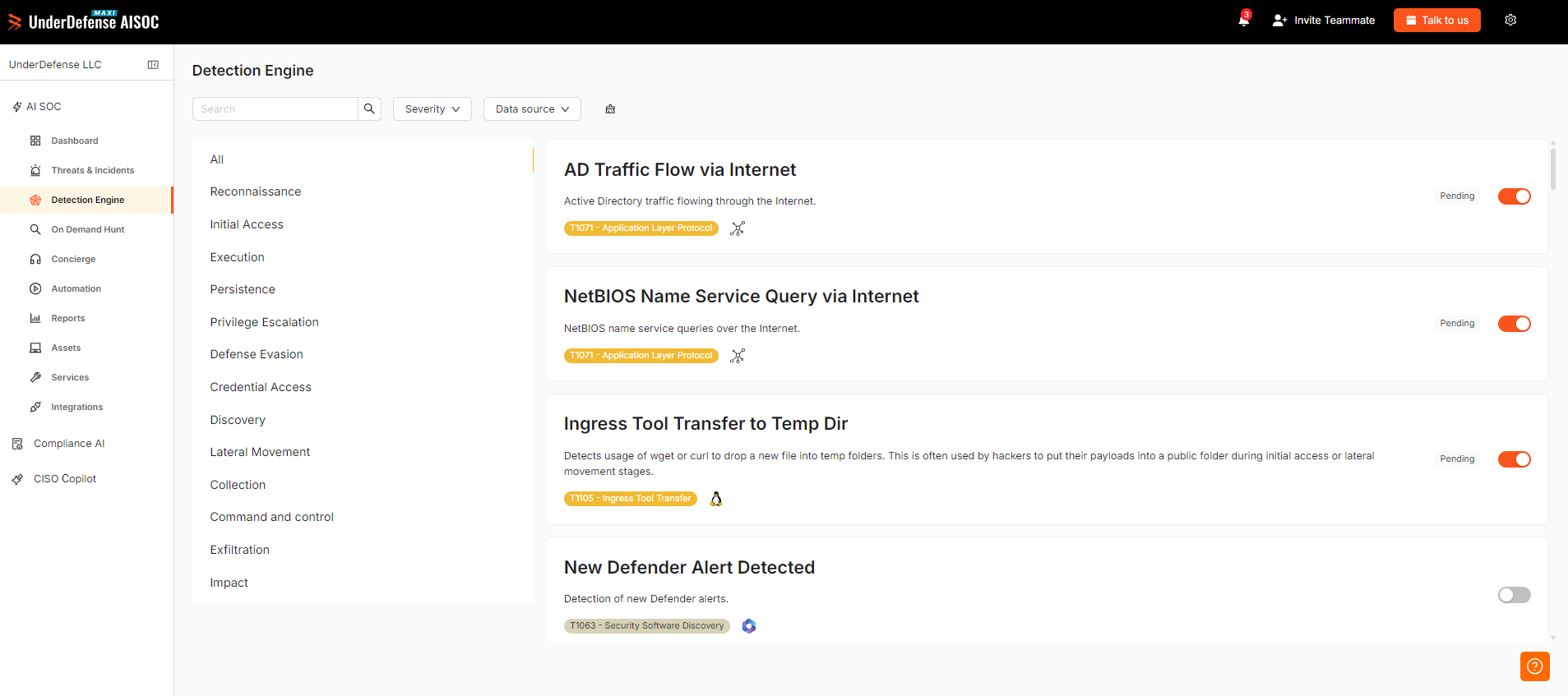Select the Reconnaissance category
Viewport: 1568px width, 696px height.
(x=256, y=191)
